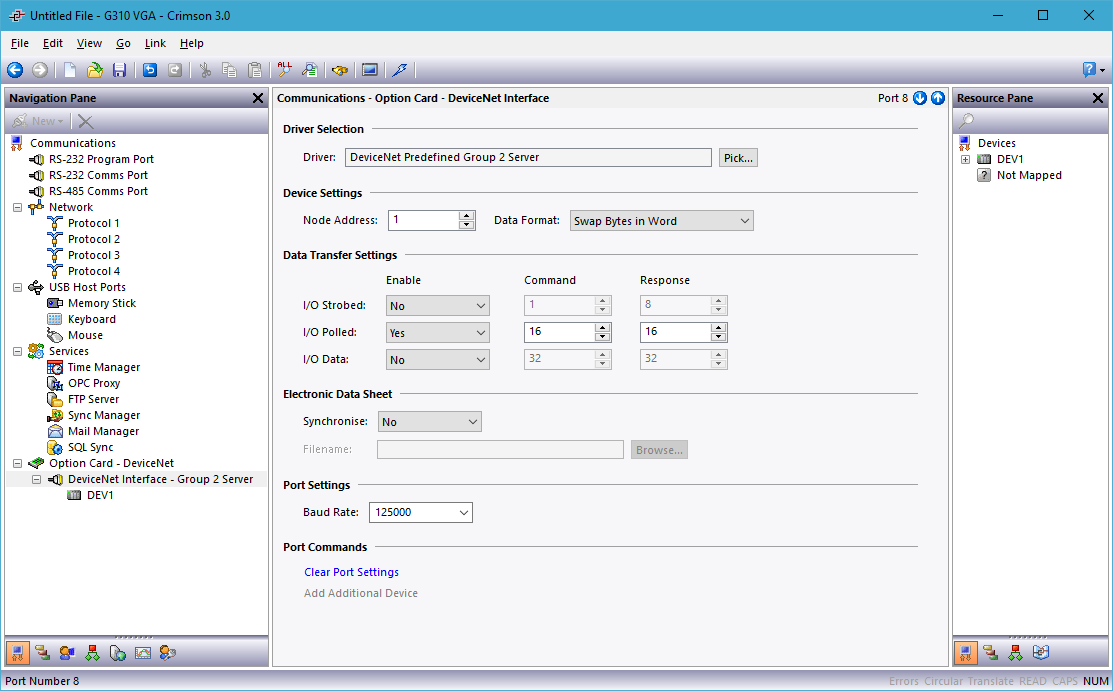Increase I/O Polled Response value
The width and height of the screenshot is (1113, 691).
pos(718,328)
